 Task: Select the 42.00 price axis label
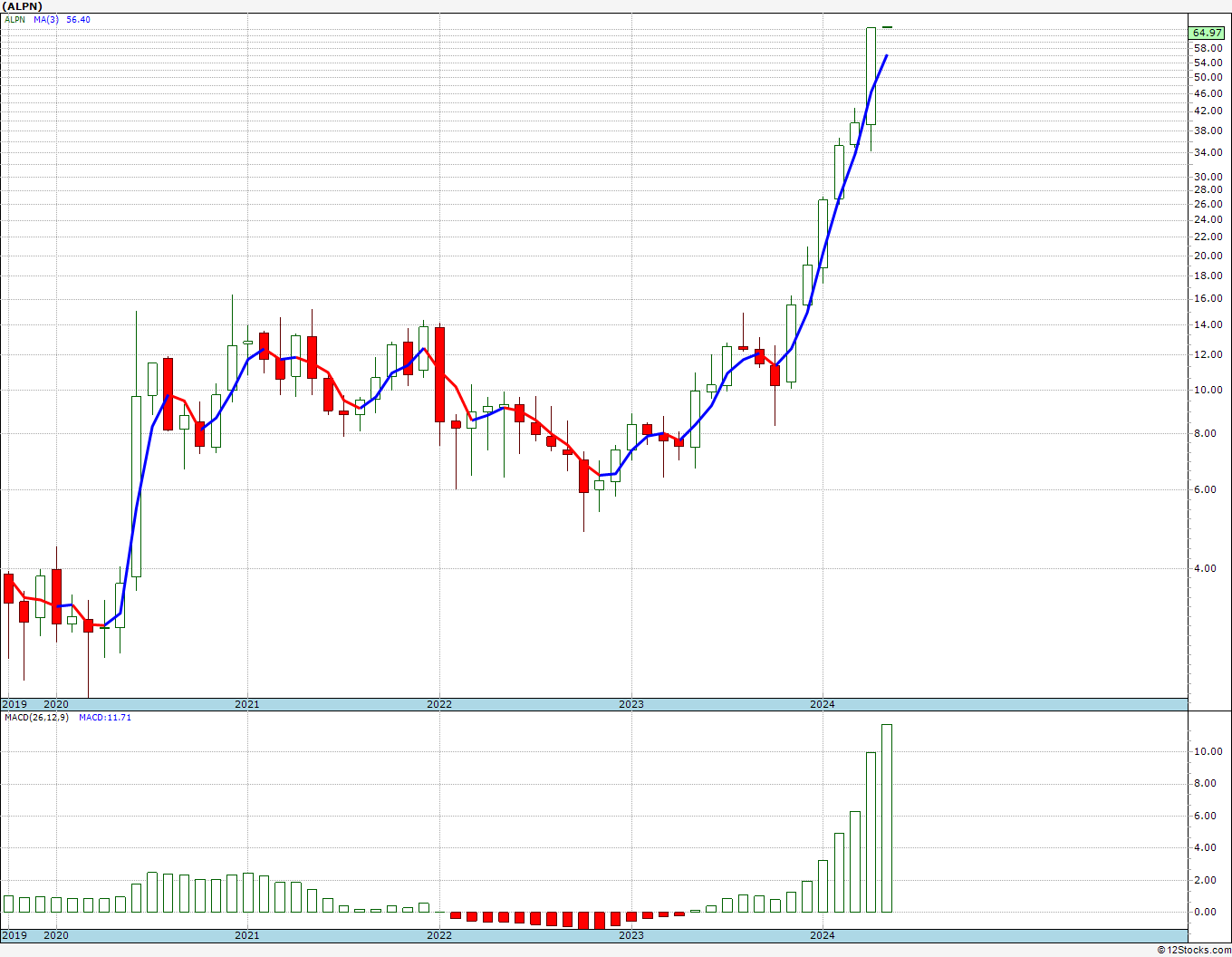coord(1208,111)
